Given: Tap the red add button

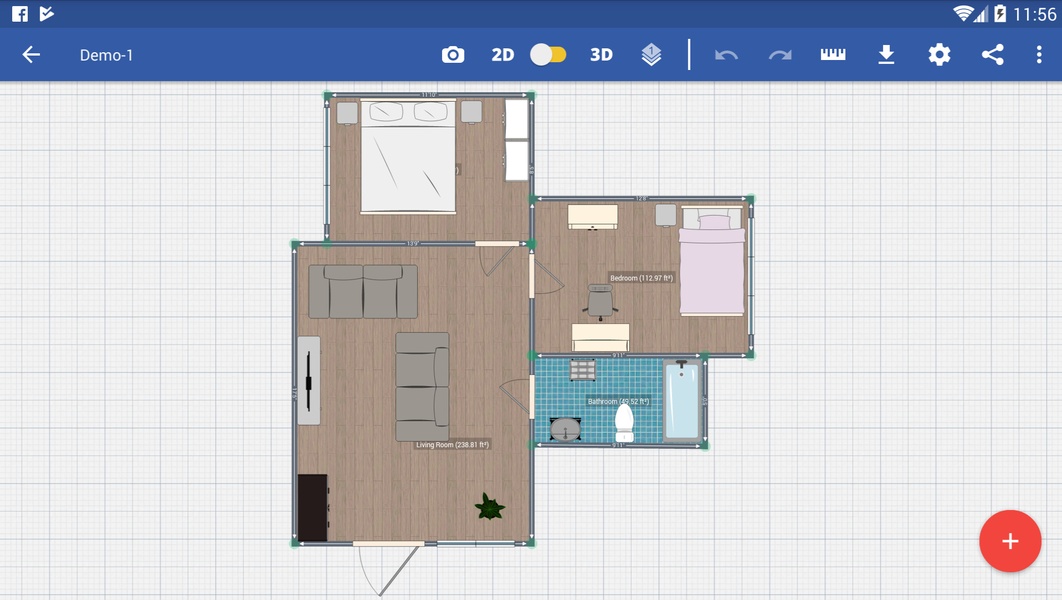Looking at the screenshot, I should point(1010,541).
